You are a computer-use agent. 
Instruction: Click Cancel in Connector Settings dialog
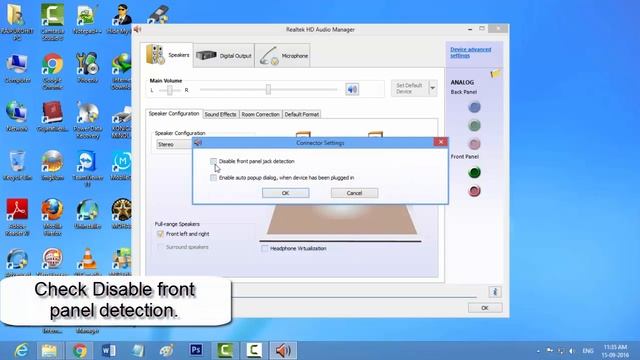[x=354, y=193]
